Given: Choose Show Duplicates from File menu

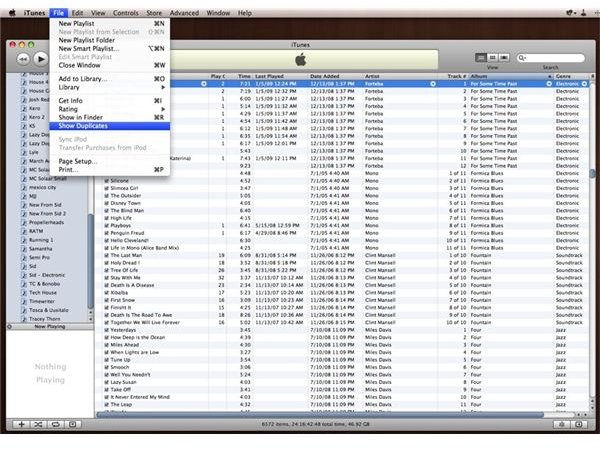Looking at the screenshot, I should coord(109,126).
